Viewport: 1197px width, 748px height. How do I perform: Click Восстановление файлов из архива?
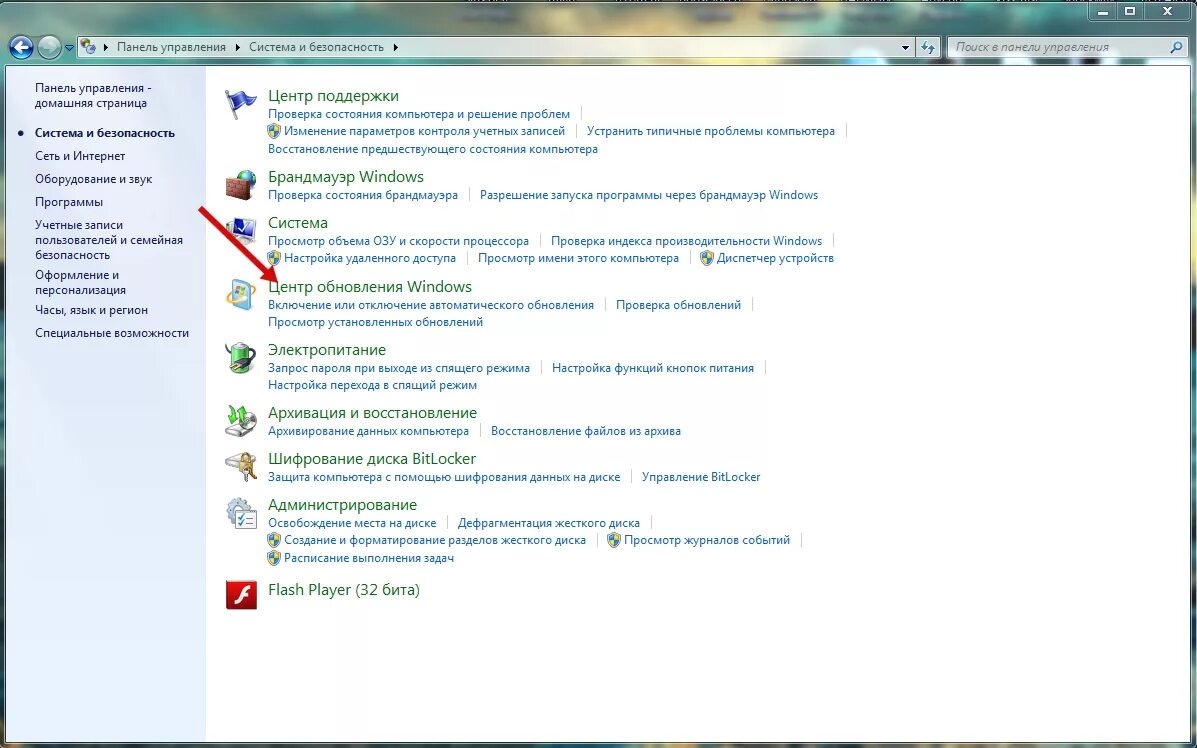click(586, 431)
